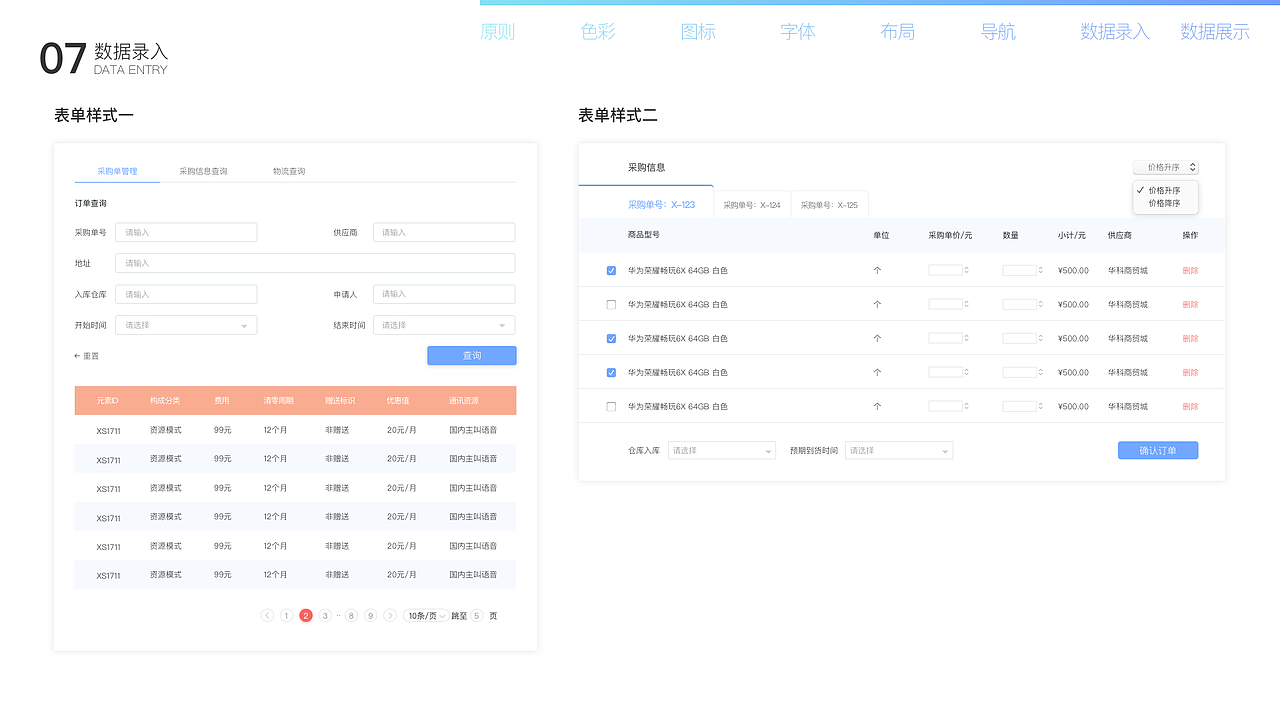Open the 原则 section in top navigation
1280x720 pixels.
coord(497,32)
